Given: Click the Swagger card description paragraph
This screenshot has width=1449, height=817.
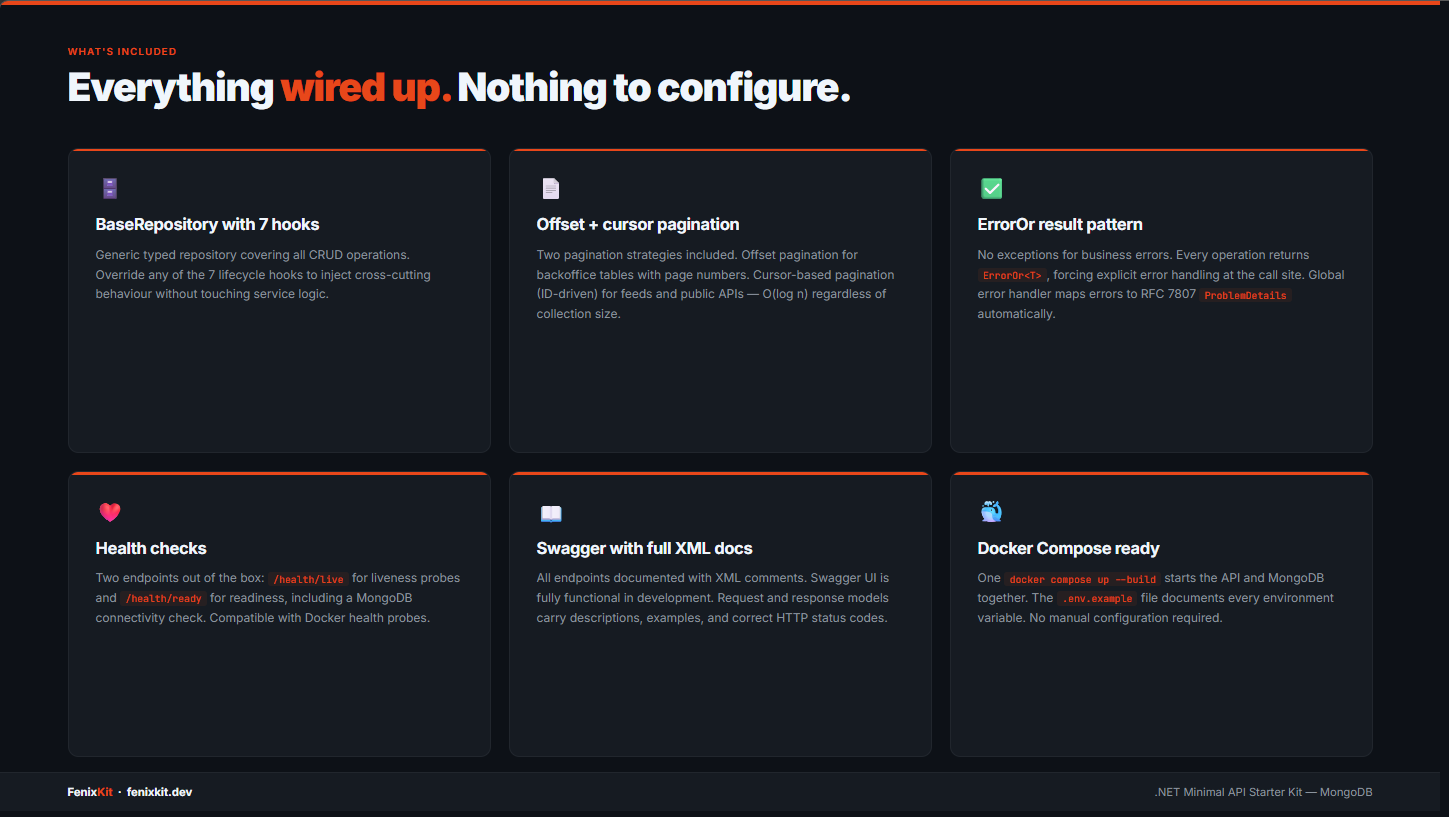Looking at the screenshot, I should [713, 598].
